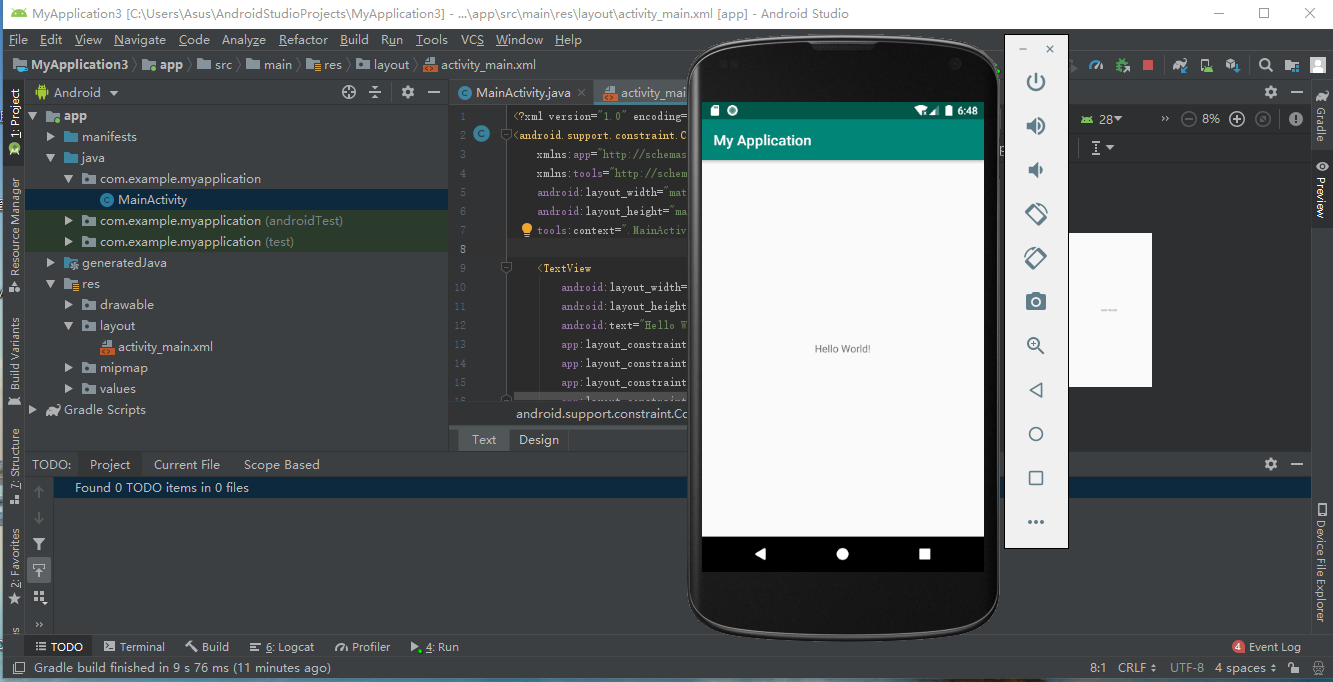Open the Event Log in status bar
Image resolution: width=1333 pixels, height=682 pixels.
tap(1266, 647)
